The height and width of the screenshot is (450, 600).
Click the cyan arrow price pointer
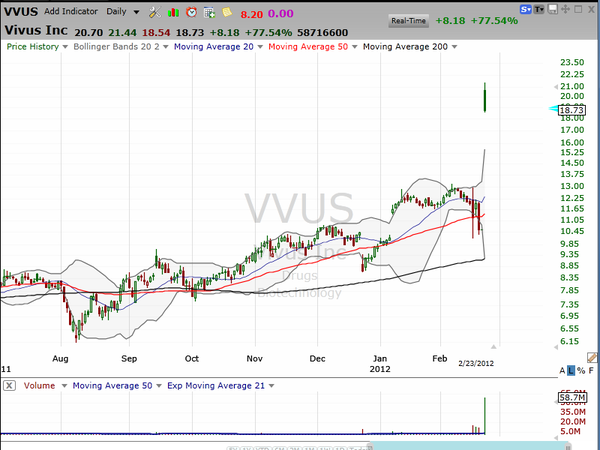click(x=553, y=109)
